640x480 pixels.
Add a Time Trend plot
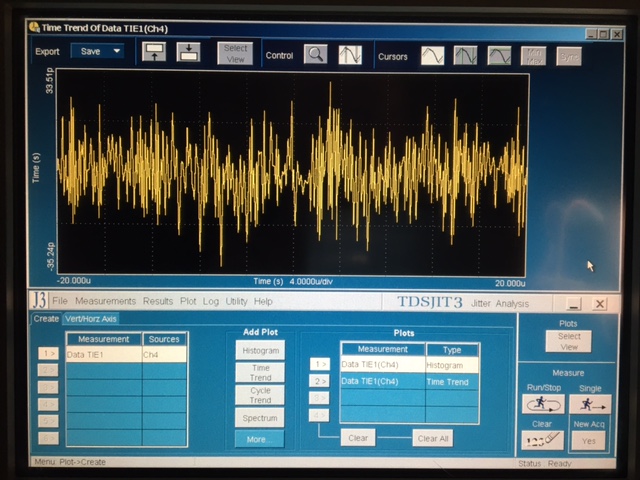[260, 373]
